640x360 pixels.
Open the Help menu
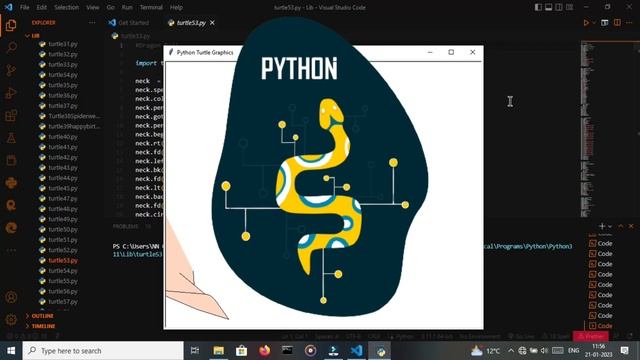click(176, 7)
